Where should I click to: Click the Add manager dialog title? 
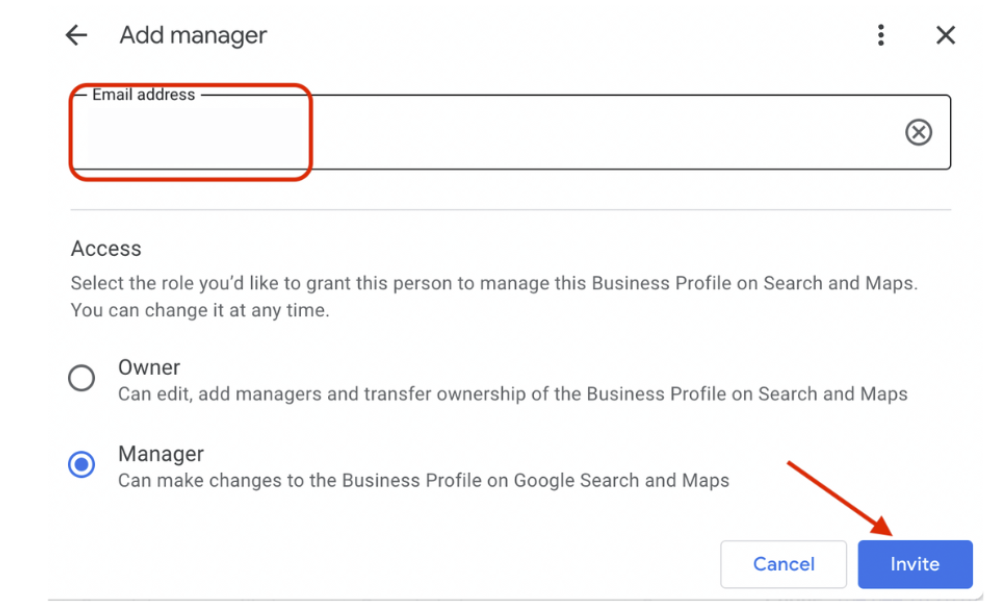click(x=193, y=36)
